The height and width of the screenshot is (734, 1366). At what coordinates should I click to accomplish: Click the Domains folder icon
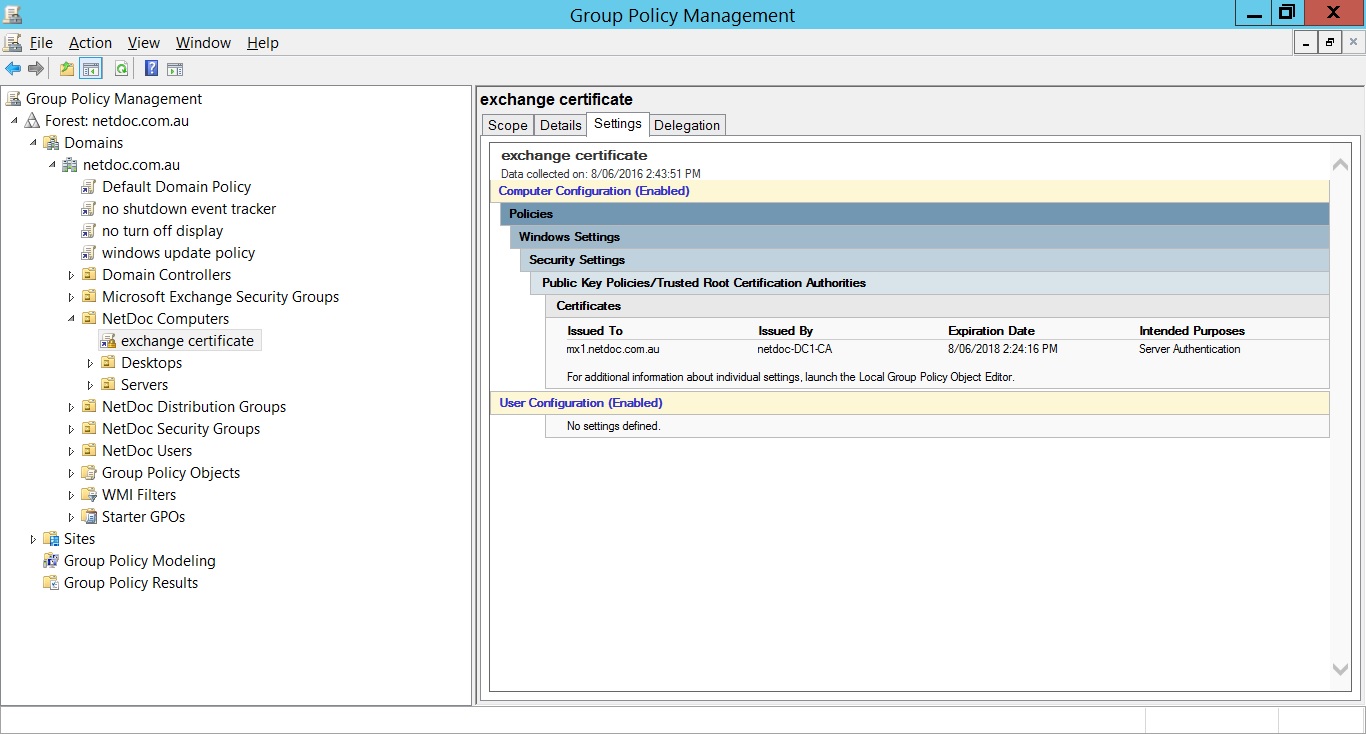[x=51, y=143]
